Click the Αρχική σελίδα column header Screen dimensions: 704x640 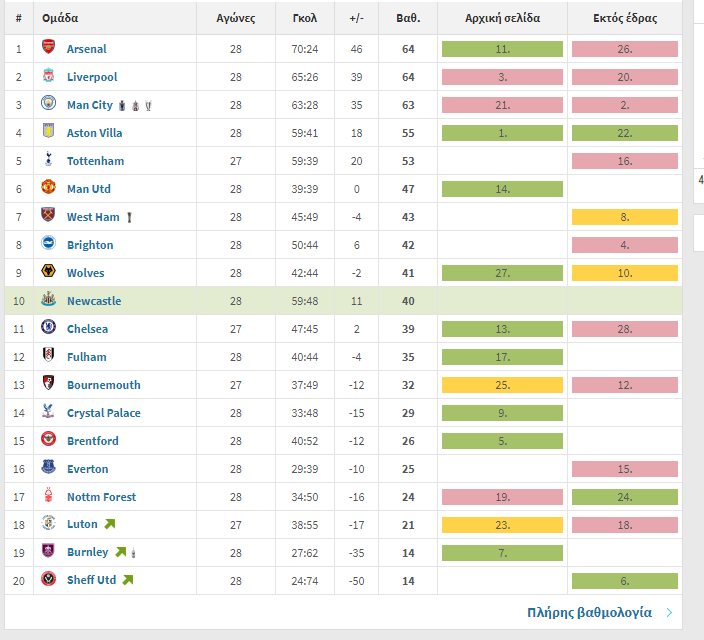(502, 18)
